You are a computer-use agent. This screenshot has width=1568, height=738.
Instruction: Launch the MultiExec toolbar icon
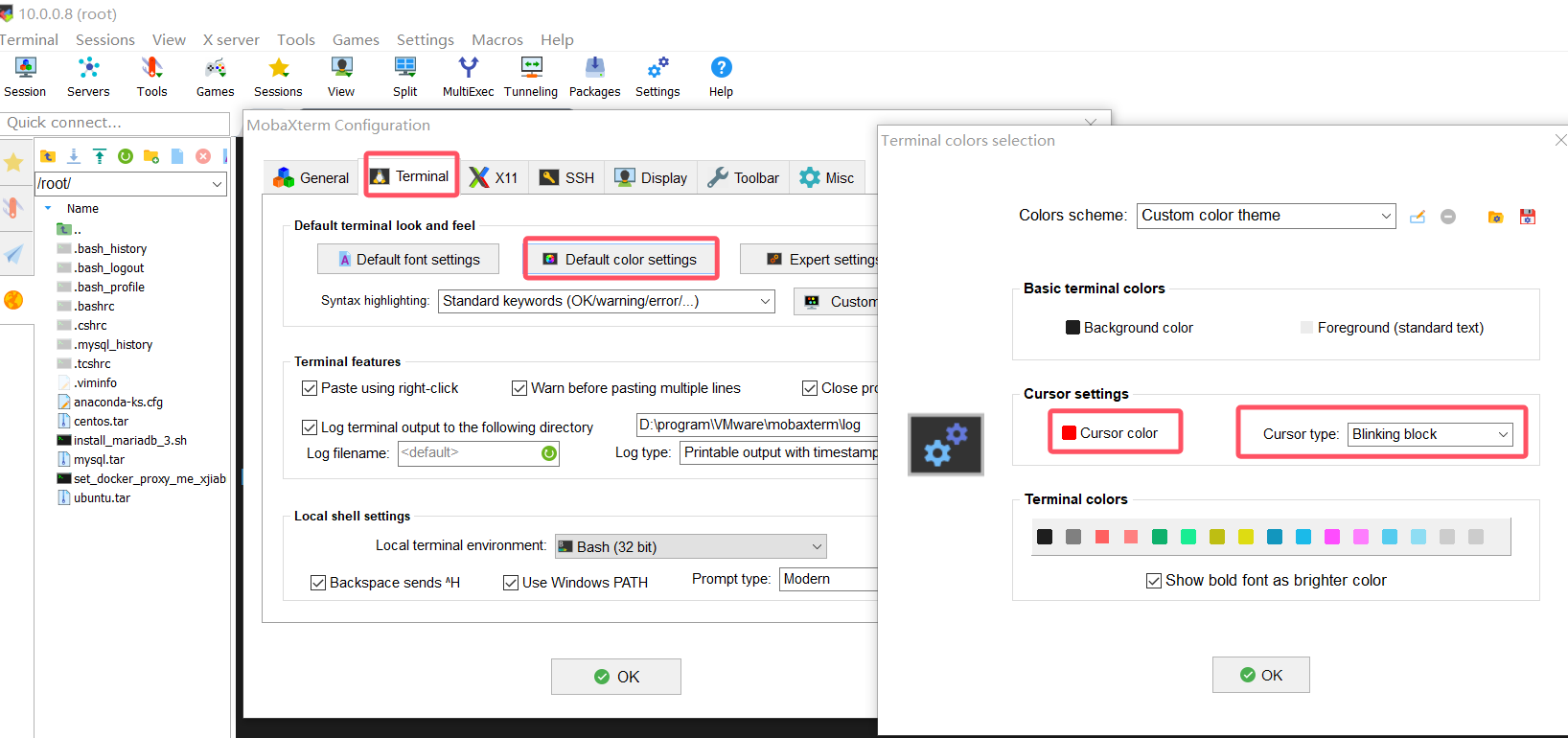point(468,77)
